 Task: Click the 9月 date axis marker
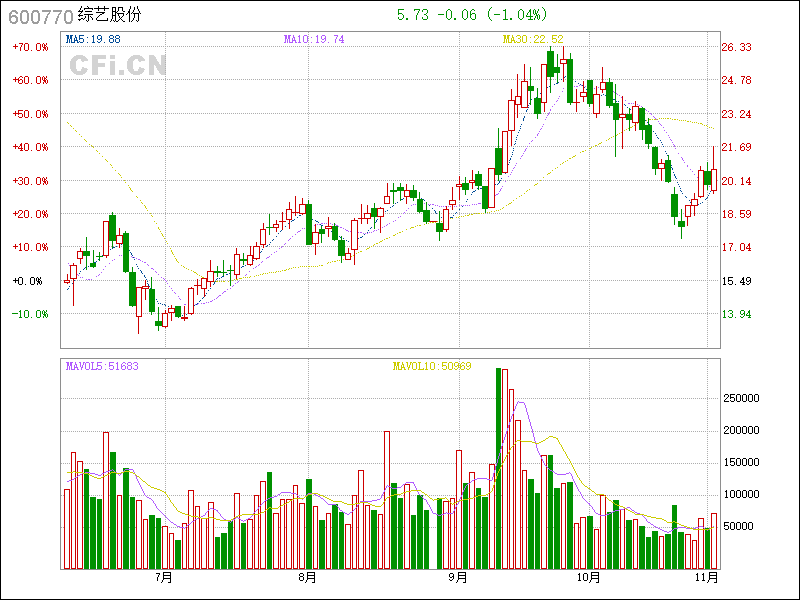[x=456, y=577]
